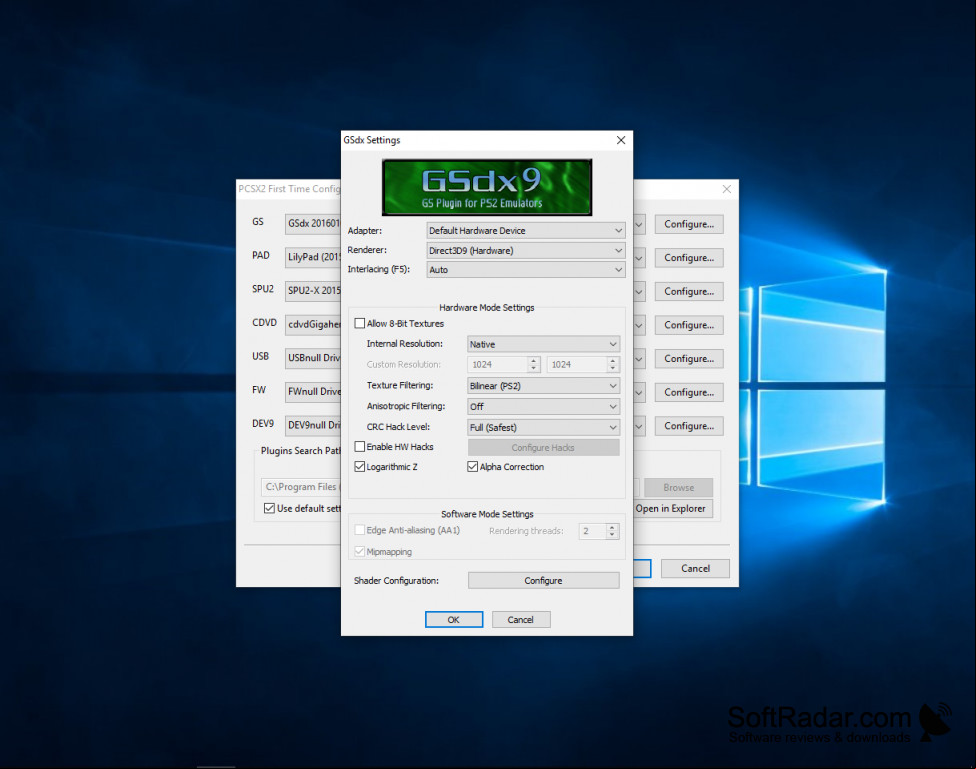The height and width of the screenshot is (769, 976).
Task: Cancel the PCSX2 First Time Config window
Action: click(695, 568)
